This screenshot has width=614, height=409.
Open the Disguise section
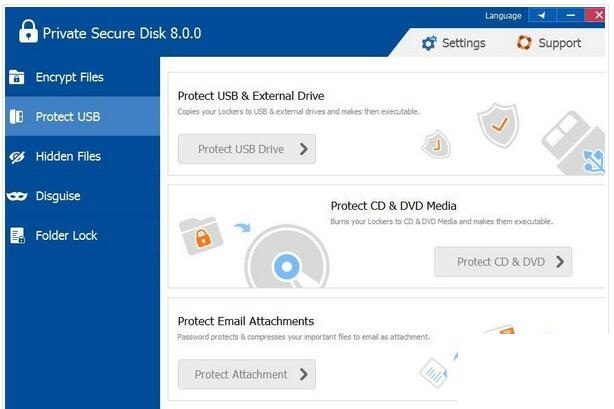pyautogui.click(x=58, y=196)
